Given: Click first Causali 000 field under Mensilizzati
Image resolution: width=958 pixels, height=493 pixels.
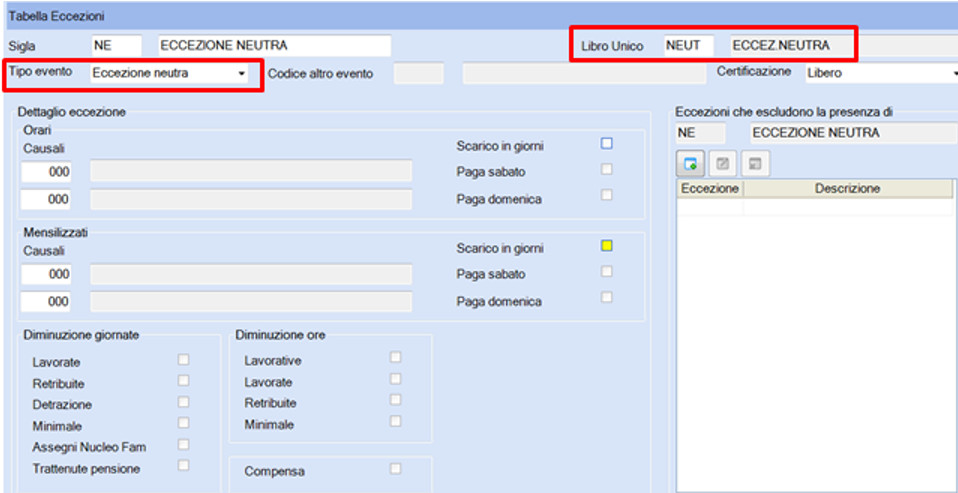Looking at the screenshot, I should coord(46,274).
